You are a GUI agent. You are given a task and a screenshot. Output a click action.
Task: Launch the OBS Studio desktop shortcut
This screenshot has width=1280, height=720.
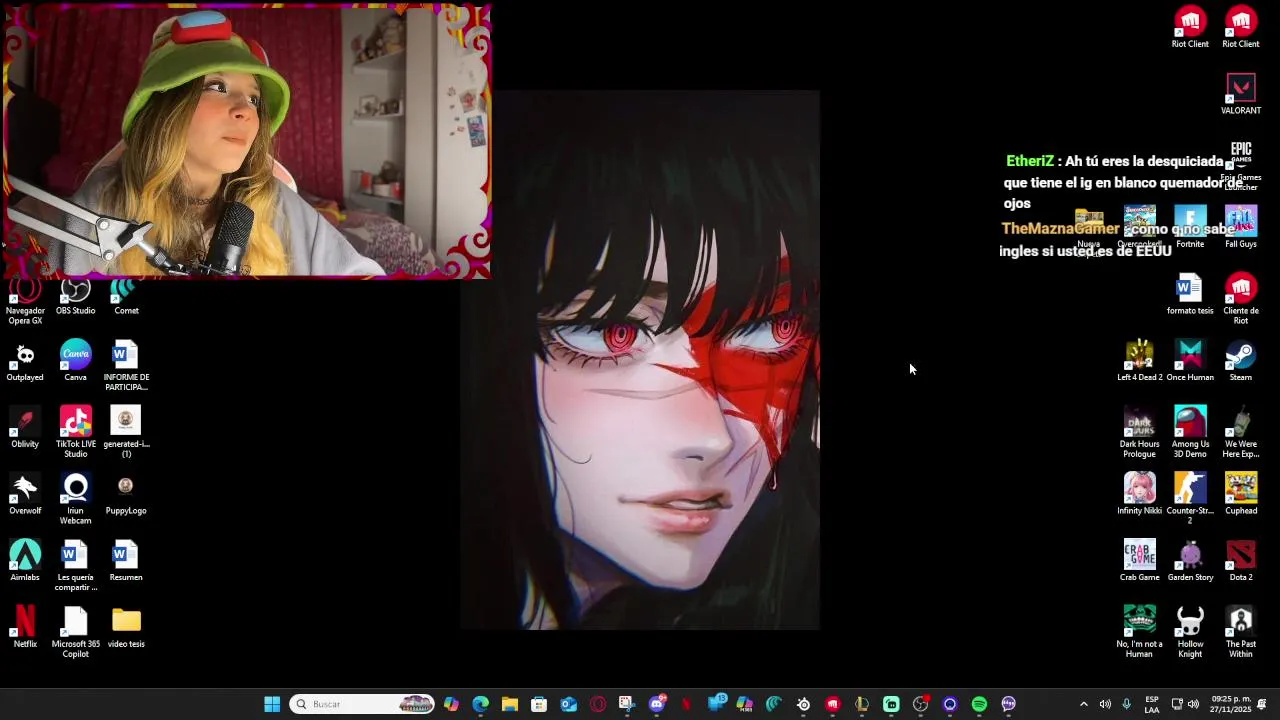point(75,297)
